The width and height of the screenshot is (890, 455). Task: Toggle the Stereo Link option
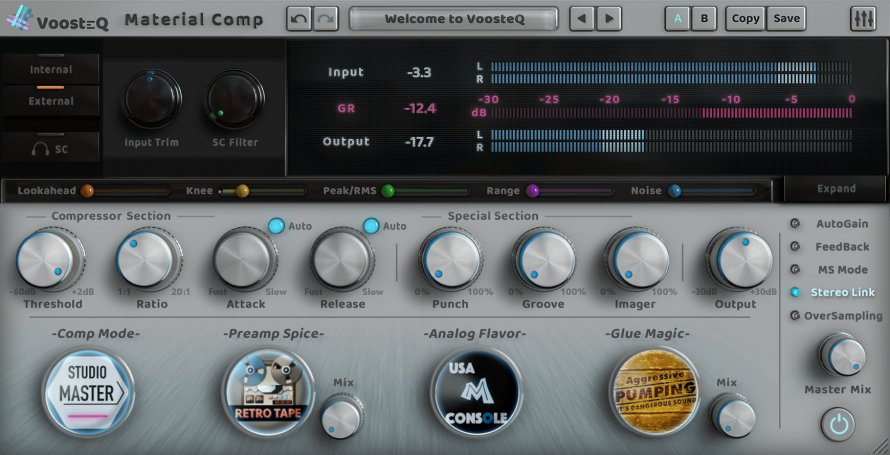tap(795, 293)
